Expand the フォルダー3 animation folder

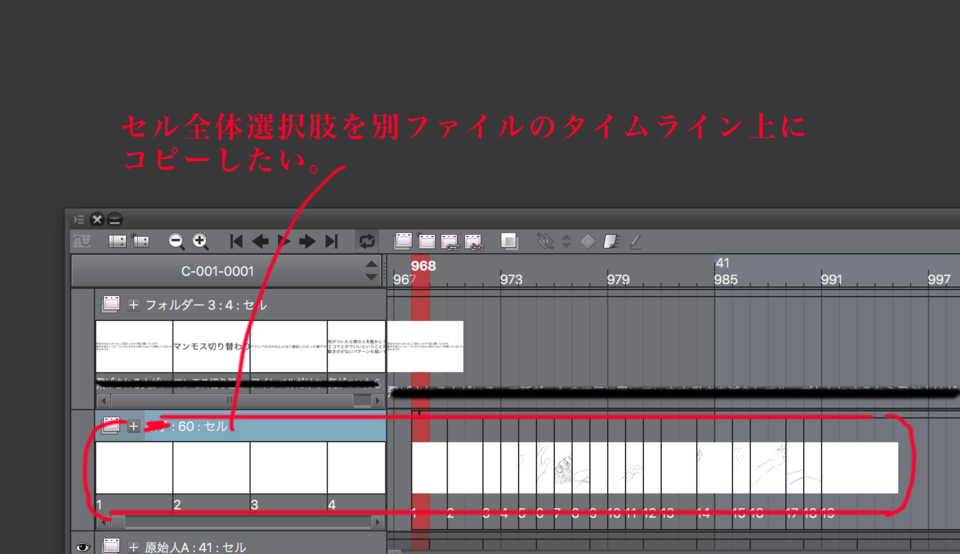133,305
